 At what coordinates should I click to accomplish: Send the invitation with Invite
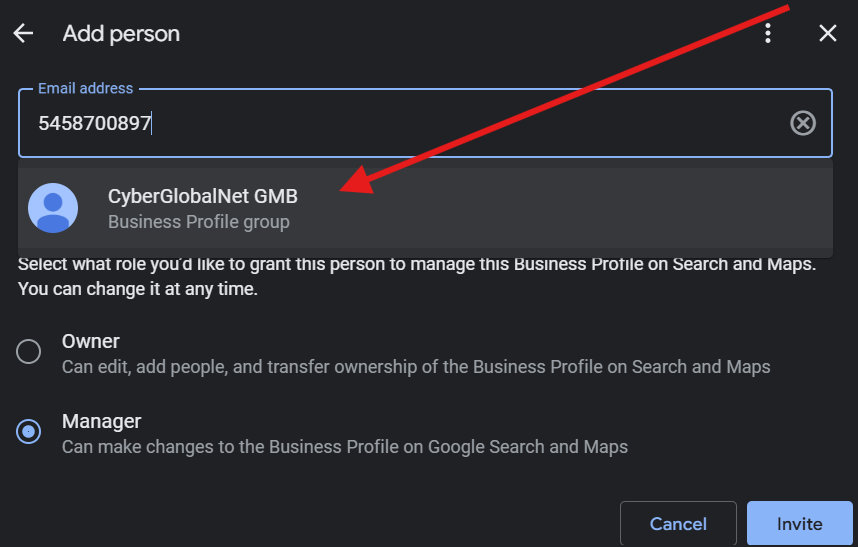(x=799, y=524)
